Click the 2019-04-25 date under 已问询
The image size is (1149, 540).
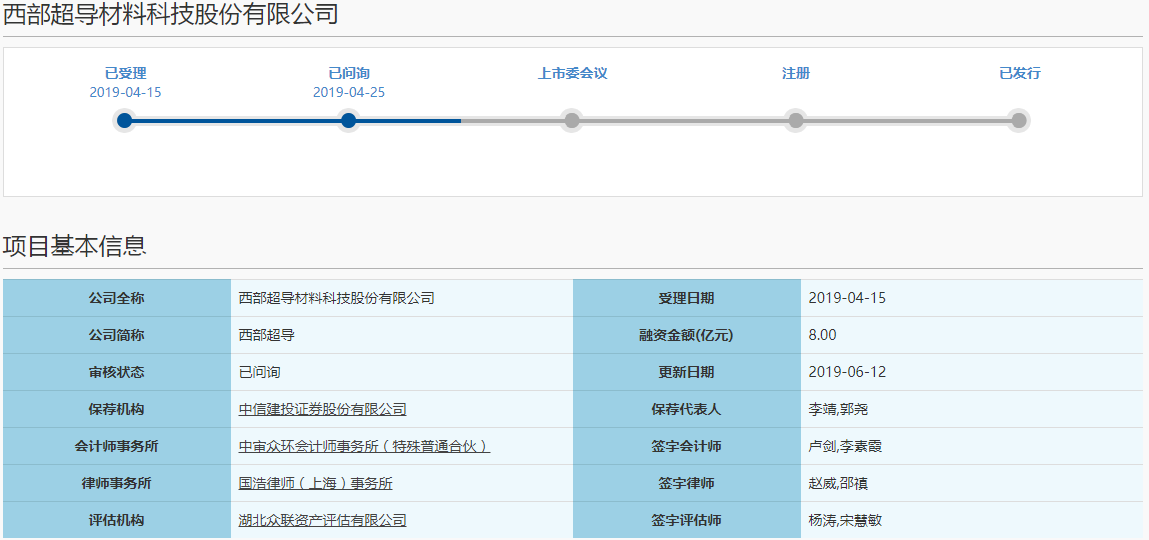click(349, 92)
